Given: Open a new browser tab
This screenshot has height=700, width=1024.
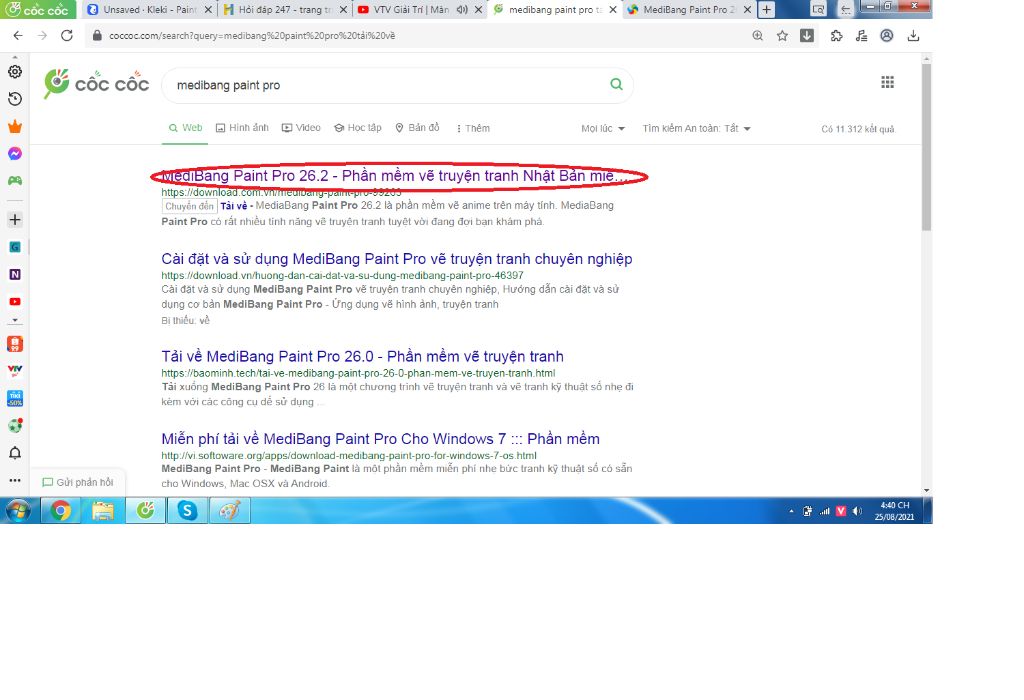Looking at the screenshot, I should (x=767, y=10).
